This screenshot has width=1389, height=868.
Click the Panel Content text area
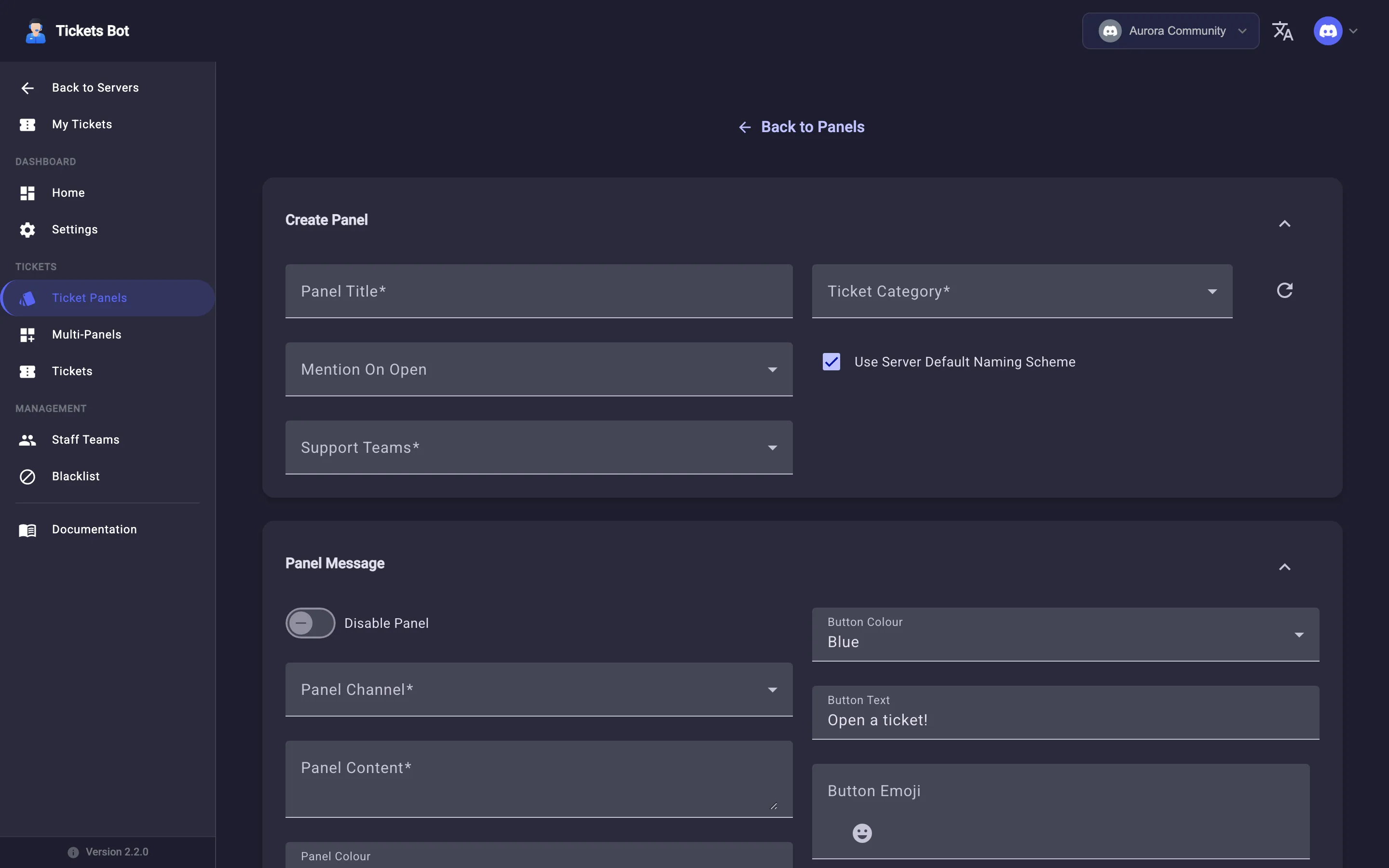click(539, 779)
